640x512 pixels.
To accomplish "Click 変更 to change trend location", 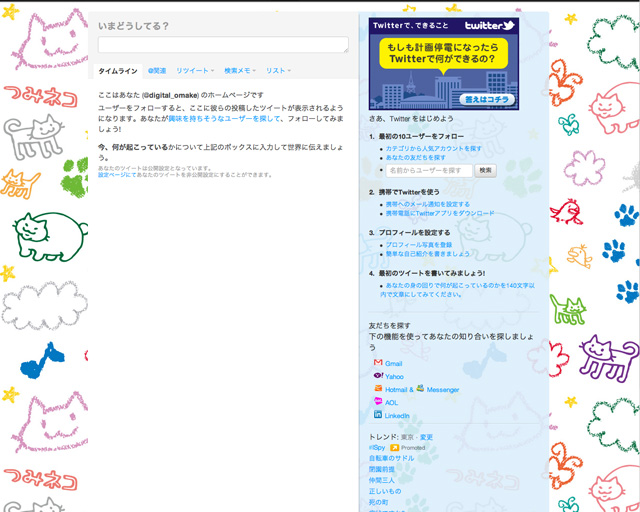I will 426,437.
